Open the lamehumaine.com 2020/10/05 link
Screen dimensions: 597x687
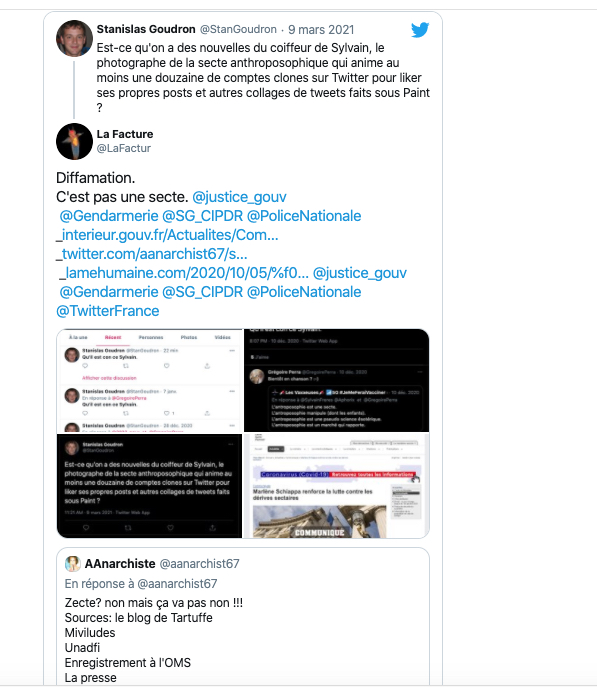[184, 273]
